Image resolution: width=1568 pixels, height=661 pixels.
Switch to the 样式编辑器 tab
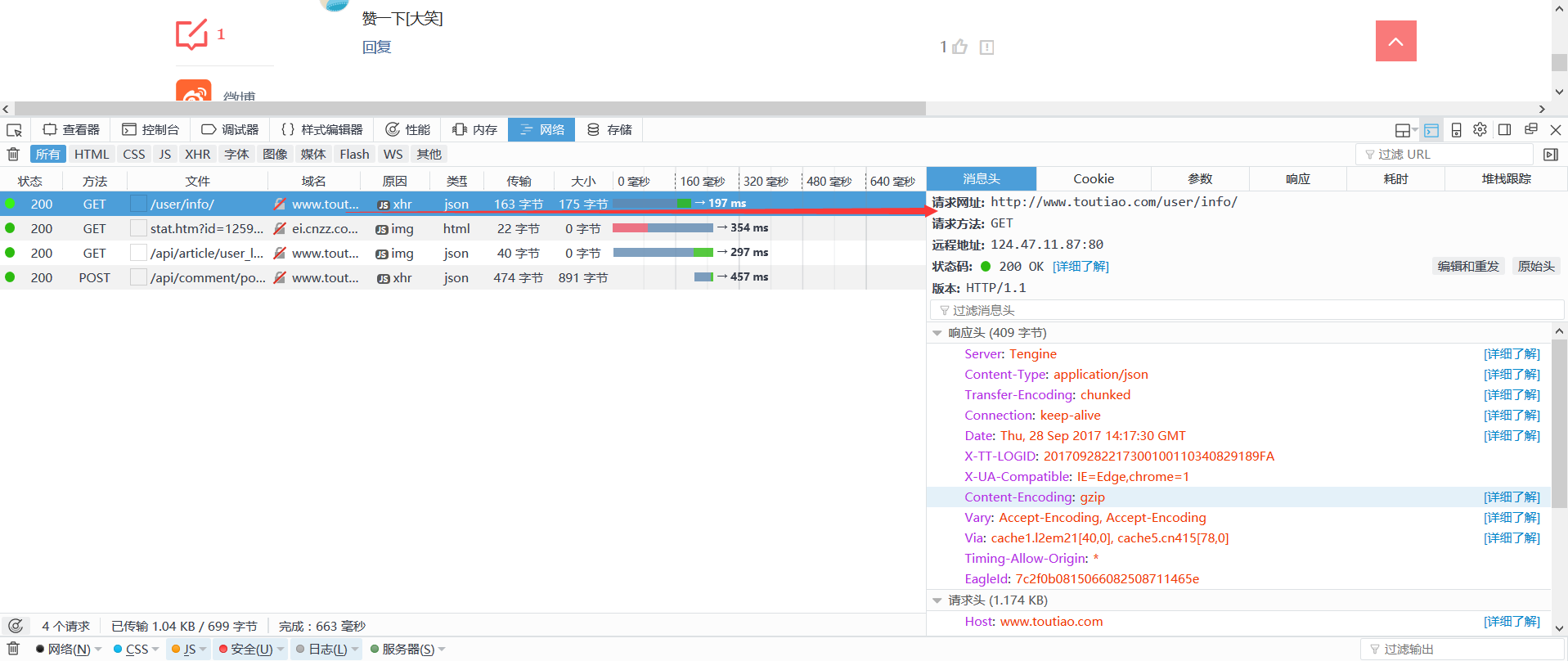321,129
